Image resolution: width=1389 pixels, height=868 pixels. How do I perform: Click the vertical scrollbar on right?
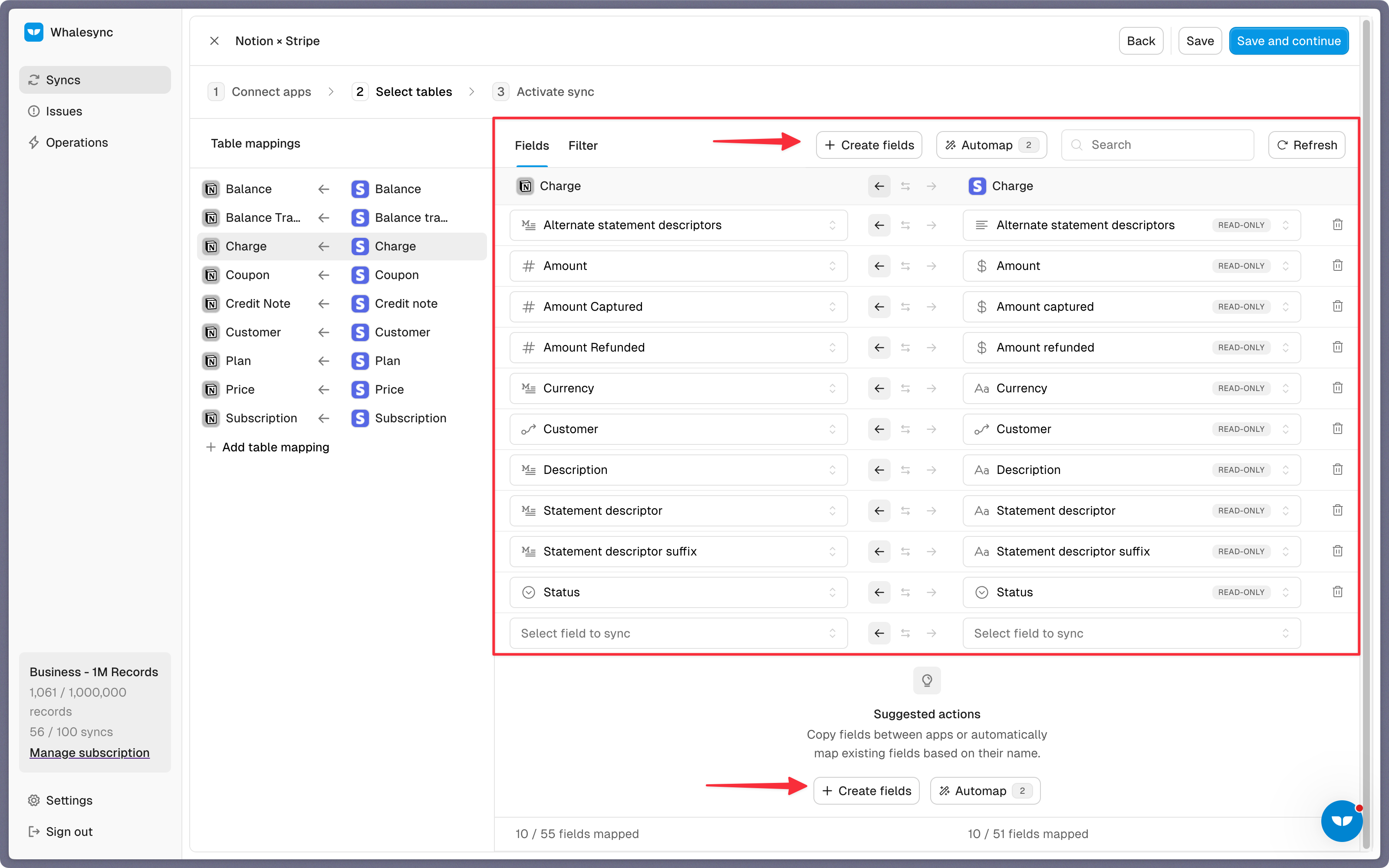point(1366,434)
